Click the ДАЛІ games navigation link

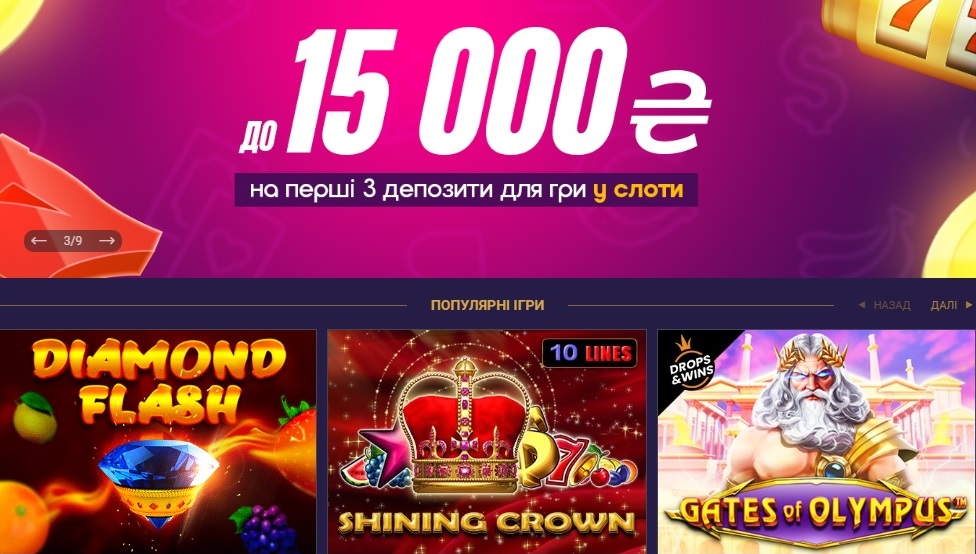coord(944,305)
